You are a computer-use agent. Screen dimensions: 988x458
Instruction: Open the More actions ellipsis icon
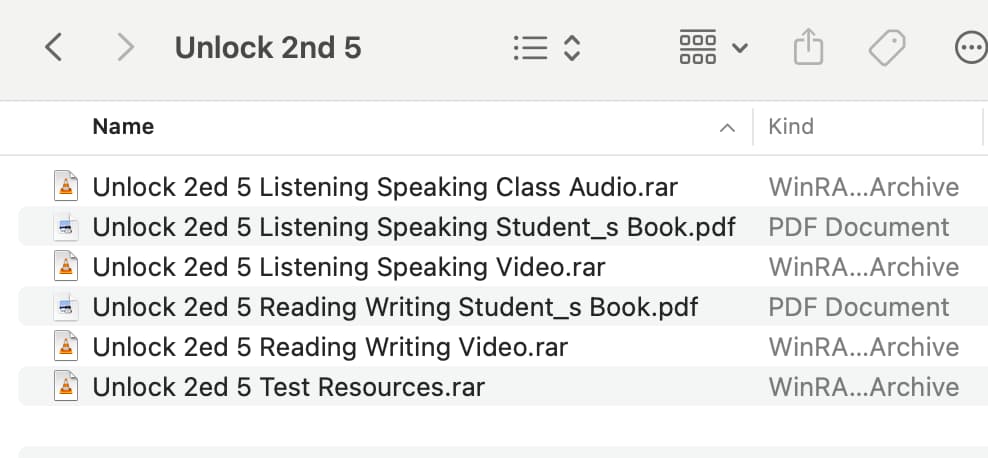[971, 48]
